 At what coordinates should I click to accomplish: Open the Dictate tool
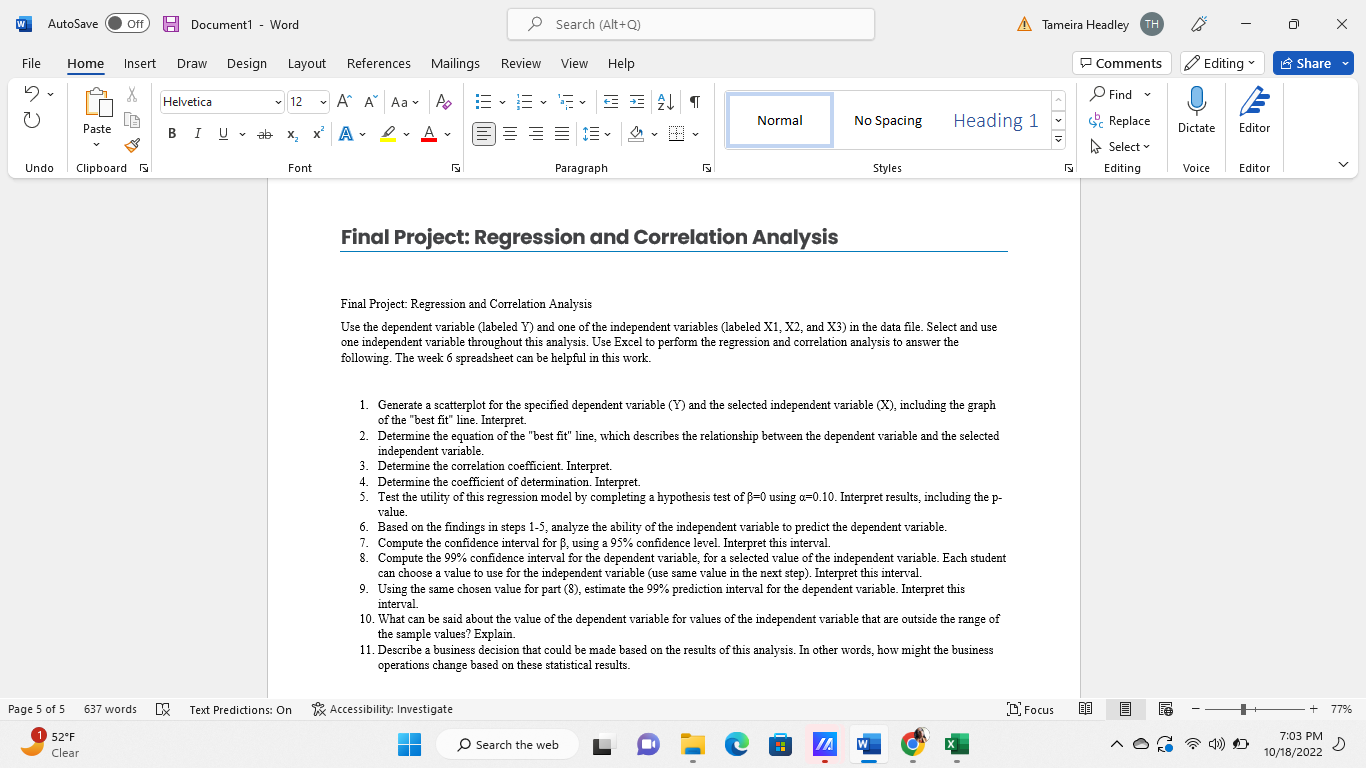coord(1196,110)
